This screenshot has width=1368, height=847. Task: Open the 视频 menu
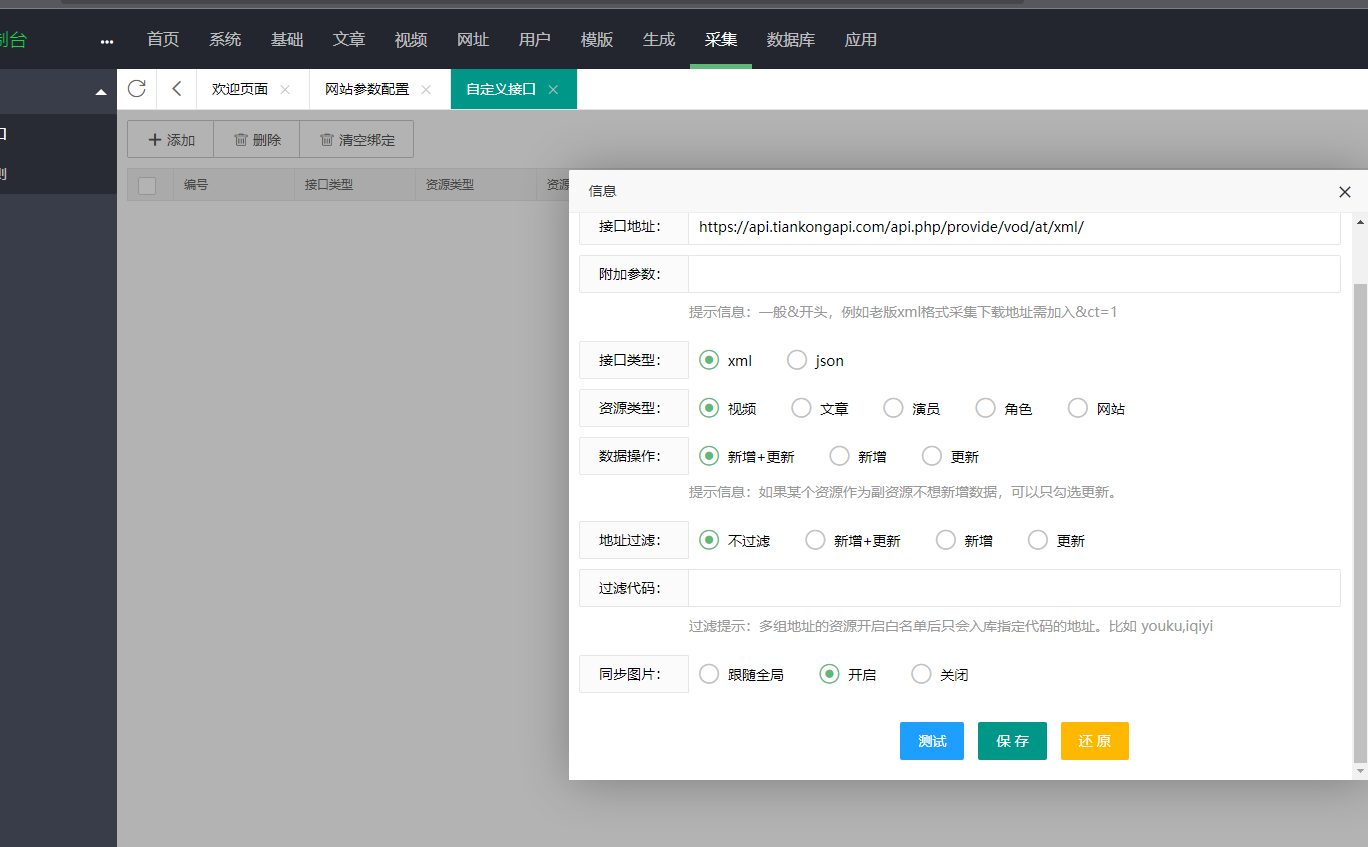click(x=411, y=39)
